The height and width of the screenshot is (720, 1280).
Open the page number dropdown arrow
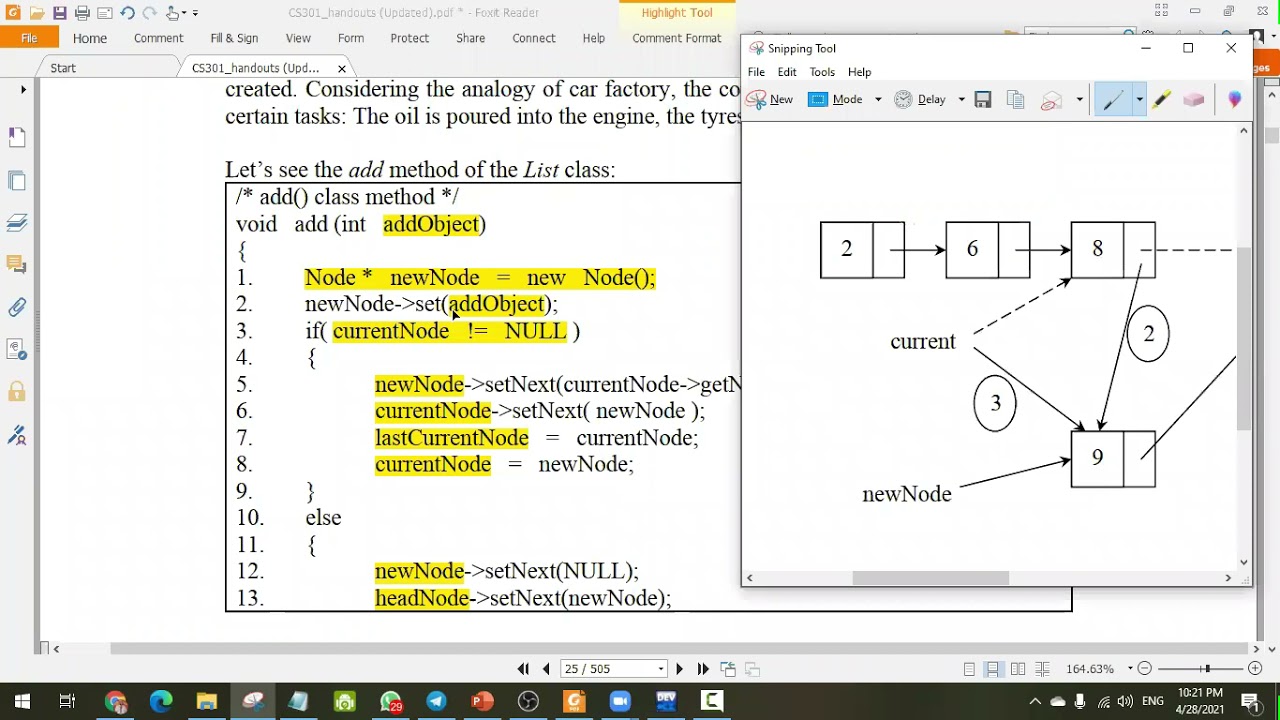[661, 669]
